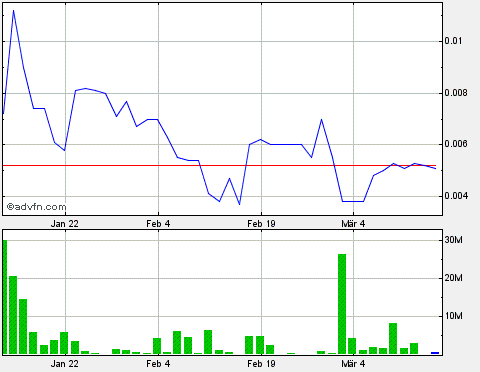
Task: Click the 20M volume axis label
Action: coord(453,278)
